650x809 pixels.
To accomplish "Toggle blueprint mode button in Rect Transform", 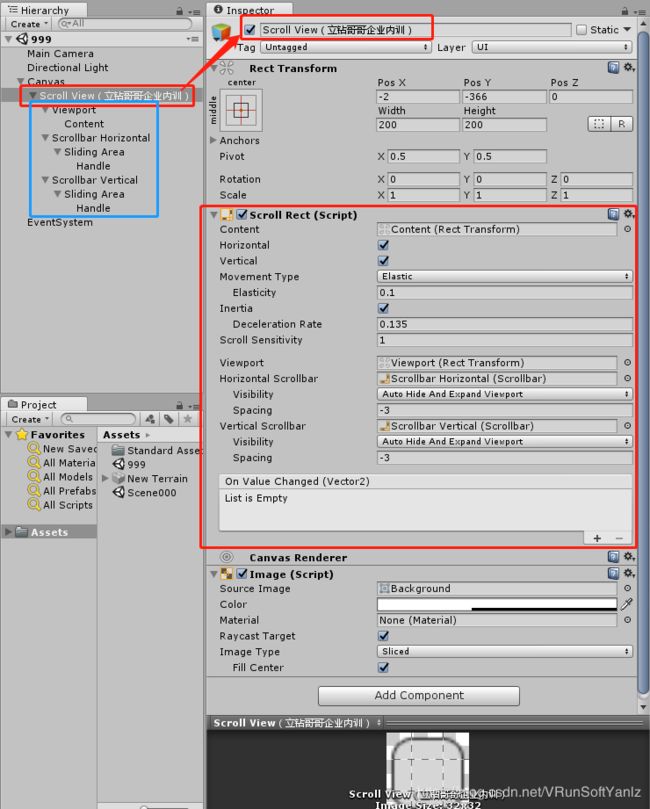I will (599, 124).
